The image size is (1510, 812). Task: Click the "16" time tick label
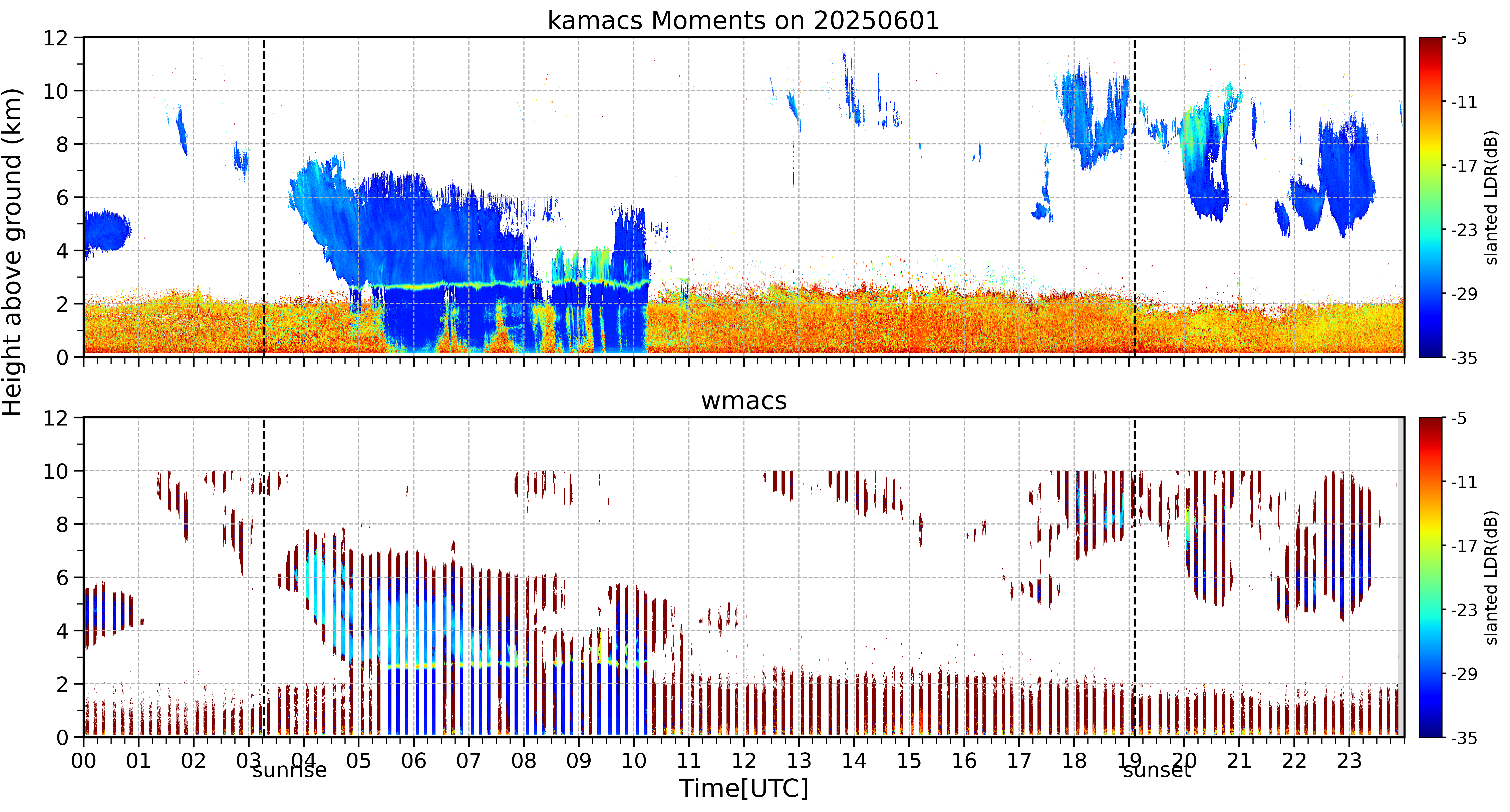click(x=964, y=761)
